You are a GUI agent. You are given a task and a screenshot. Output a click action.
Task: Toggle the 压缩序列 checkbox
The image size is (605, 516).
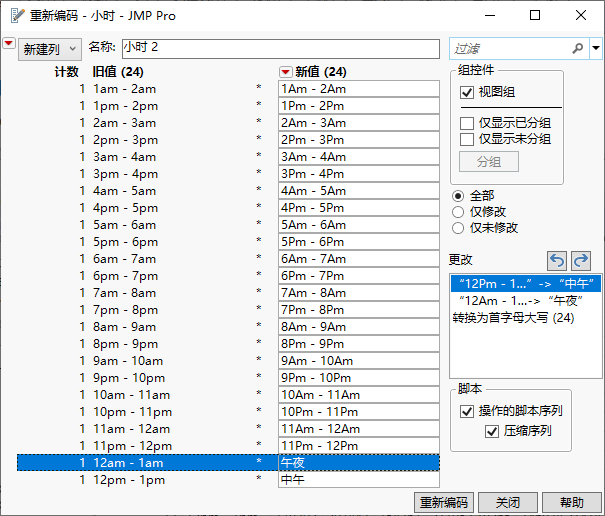492,431
